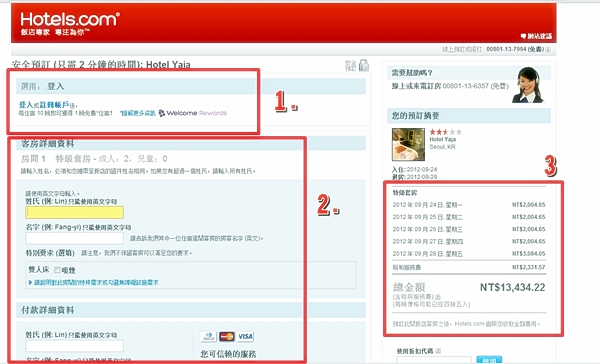Click the secure lock icon near the title

364,65
